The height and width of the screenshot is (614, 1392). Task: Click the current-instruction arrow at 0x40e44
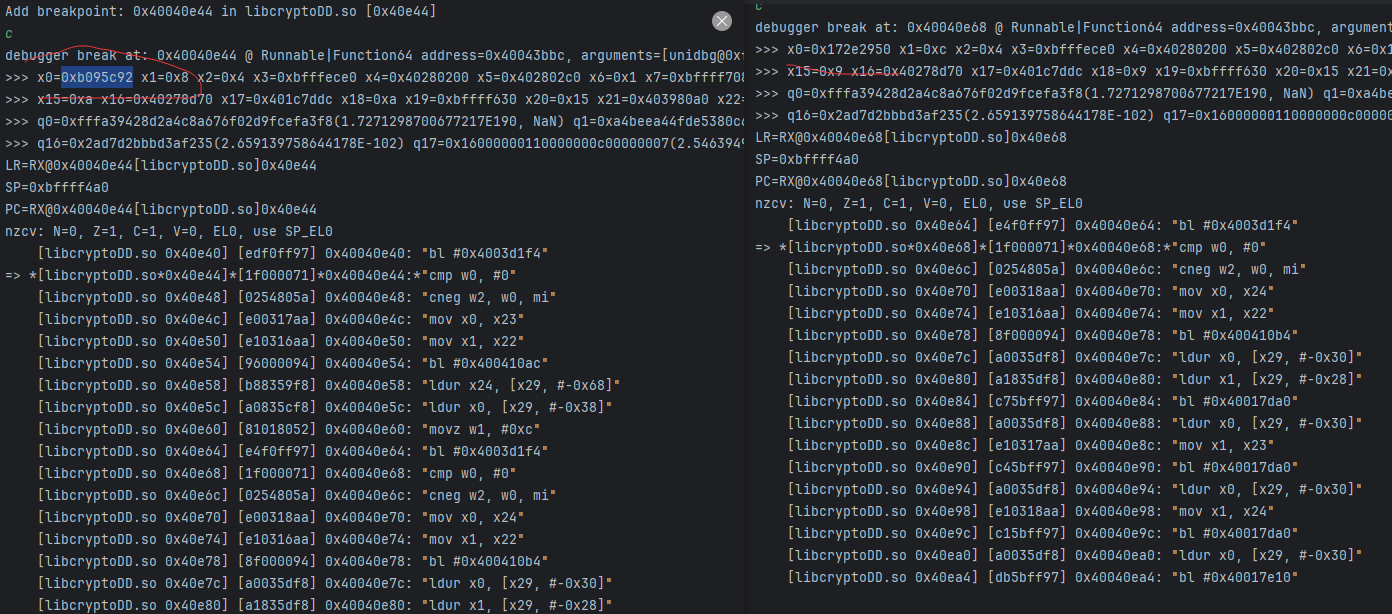(12, 275)
